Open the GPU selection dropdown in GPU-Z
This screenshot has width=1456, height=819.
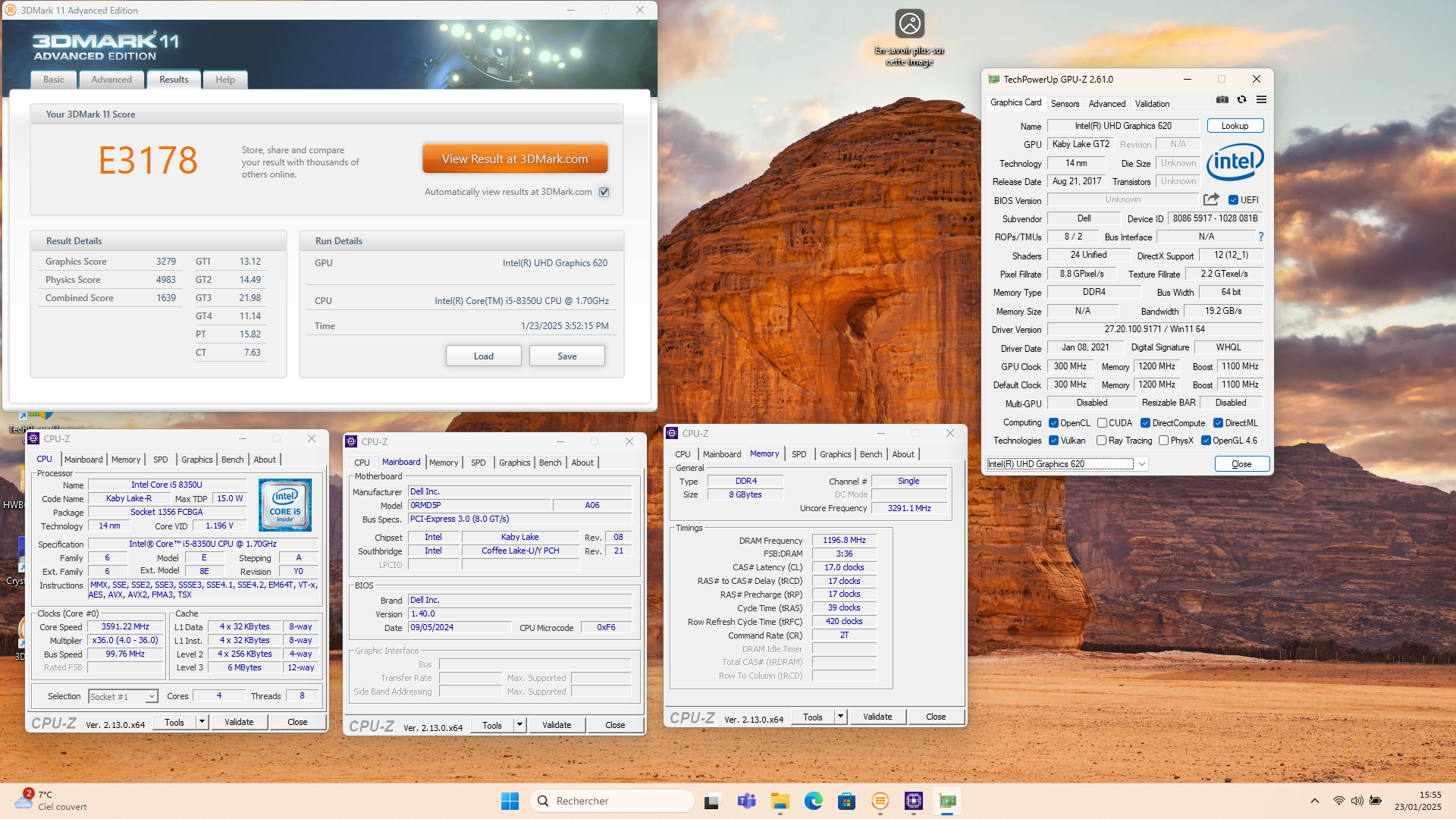click(1067, 464)
